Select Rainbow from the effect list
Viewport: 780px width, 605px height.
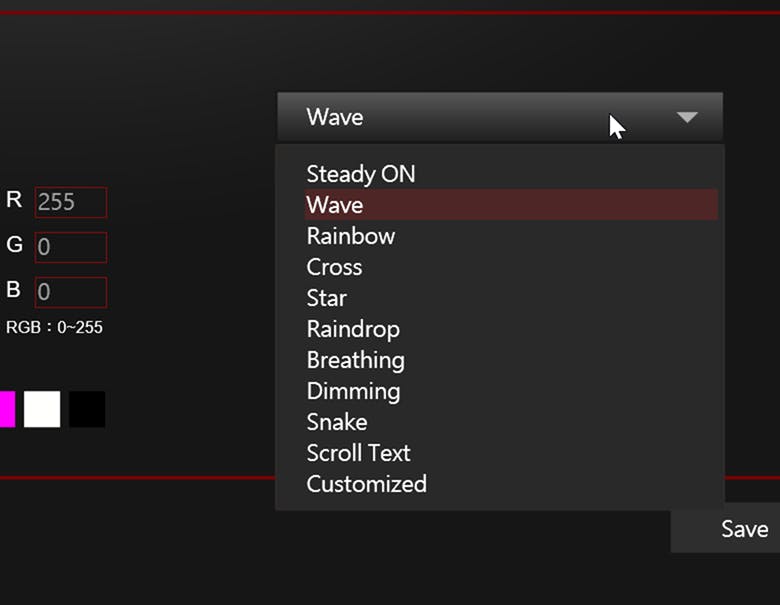tap(511, 236)
